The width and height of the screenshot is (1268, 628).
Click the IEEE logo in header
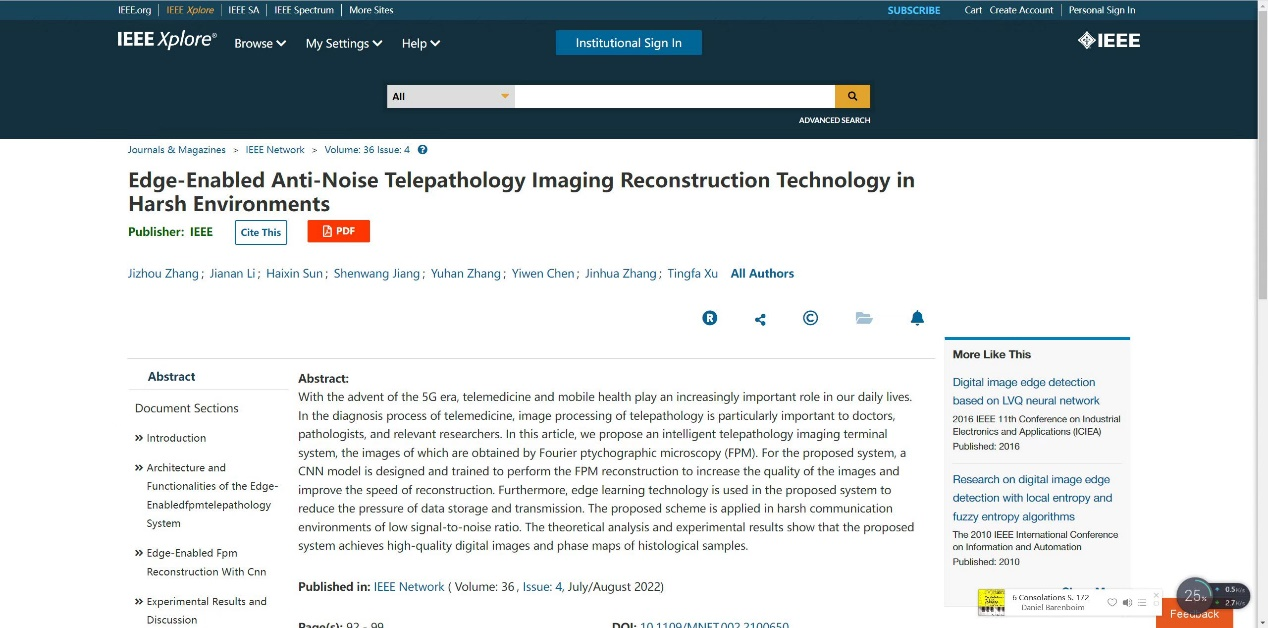1108,41
